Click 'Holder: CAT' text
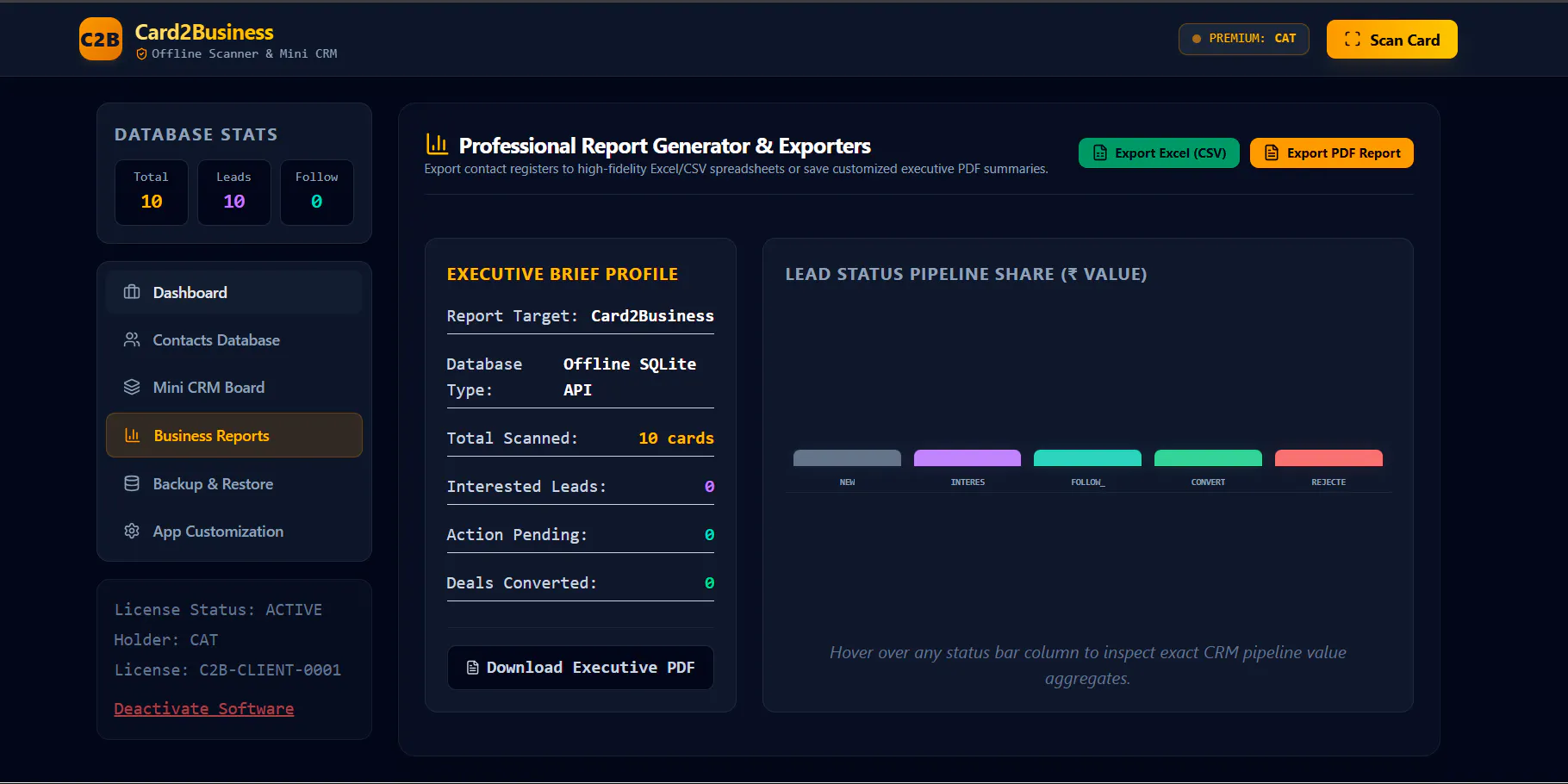 tap(166, 639)
